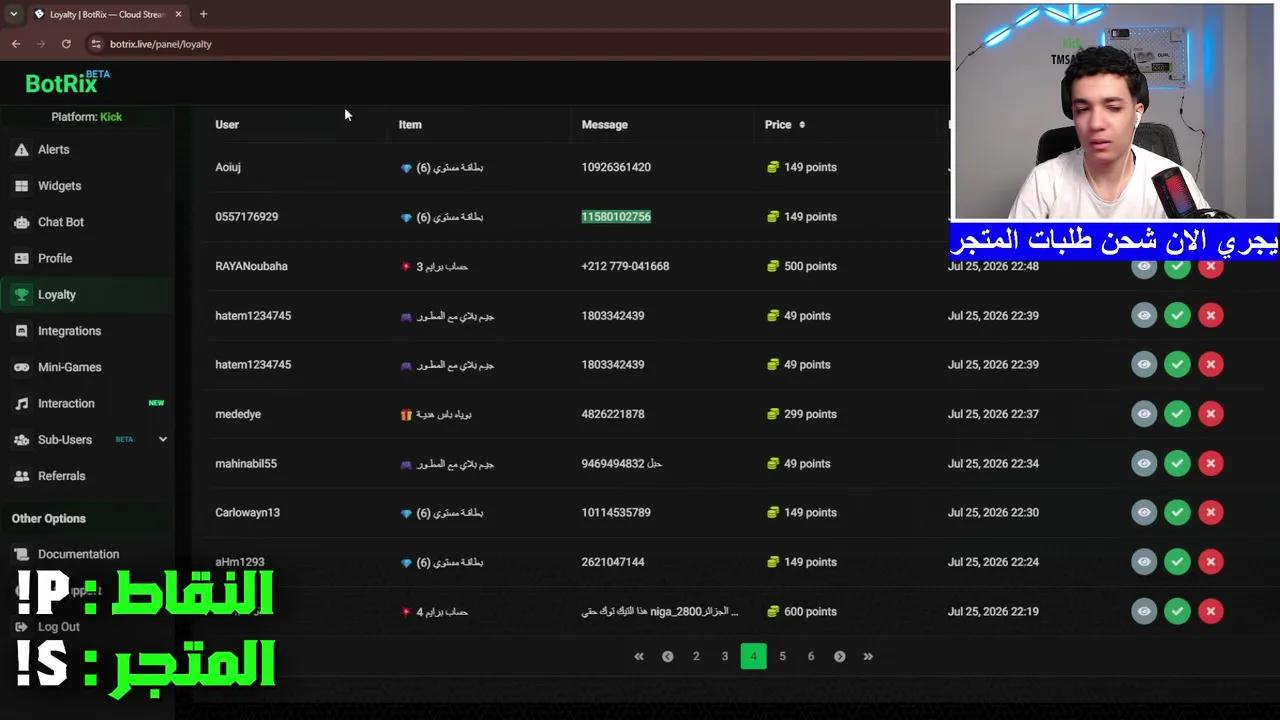The image size is (1280, 720).
Task: Select highlighted message 11580102756
Action: tap(616, 217)
